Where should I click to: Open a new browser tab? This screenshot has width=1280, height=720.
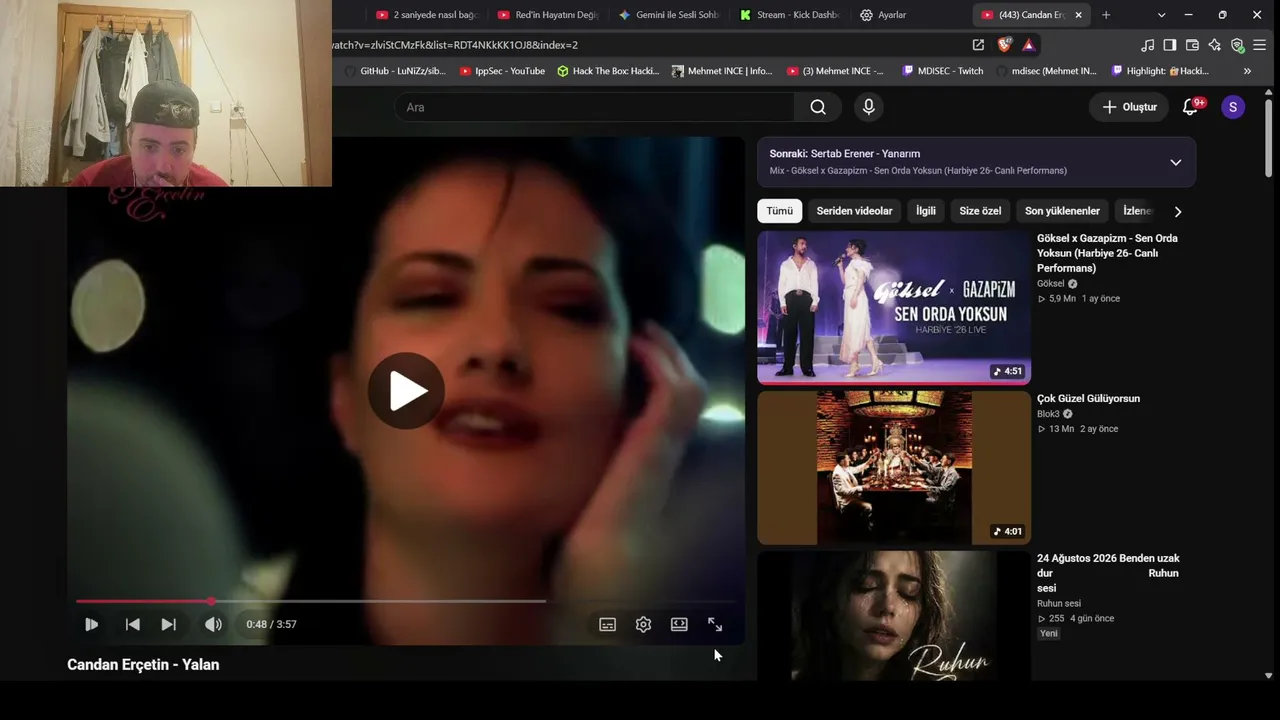coord(1106,15)
